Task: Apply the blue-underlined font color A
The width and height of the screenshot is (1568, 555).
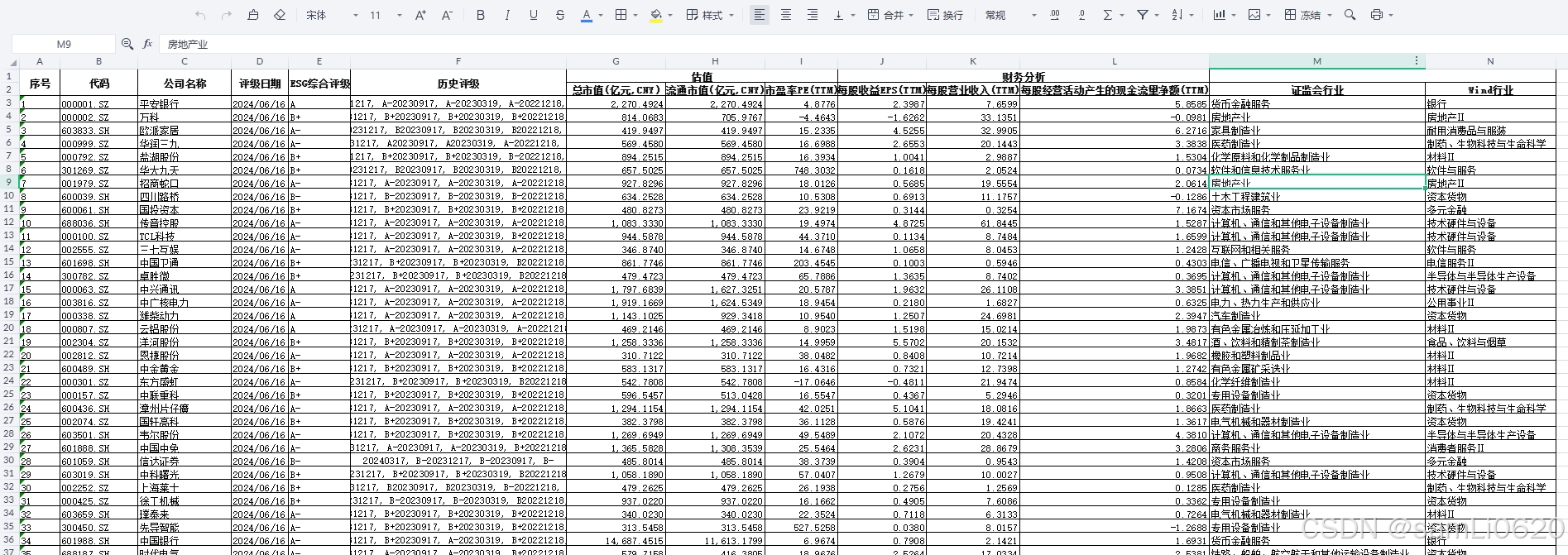Action: pos(586,15)
